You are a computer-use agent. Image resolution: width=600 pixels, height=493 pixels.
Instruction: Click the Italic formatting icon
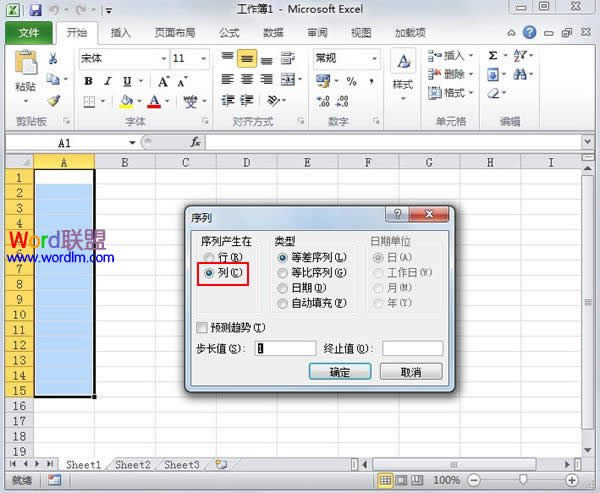pyautogui.click(x=107, y=81)
